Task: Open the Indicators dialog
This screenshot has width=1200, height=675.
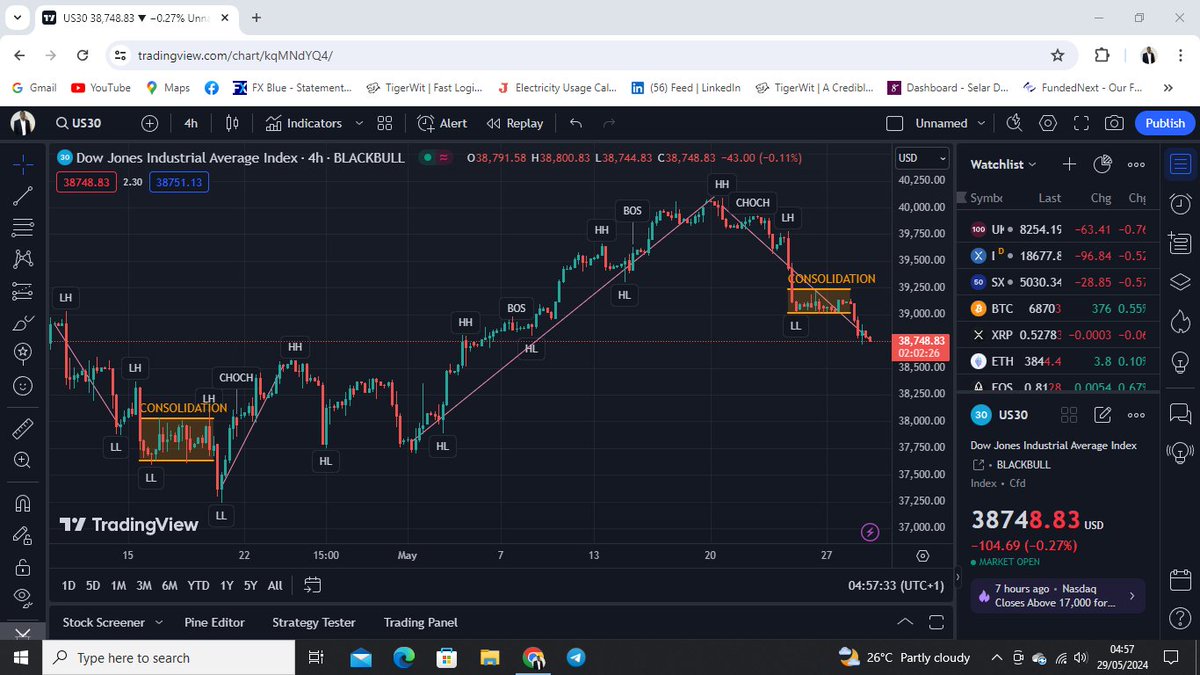Action: coord(303,123)
